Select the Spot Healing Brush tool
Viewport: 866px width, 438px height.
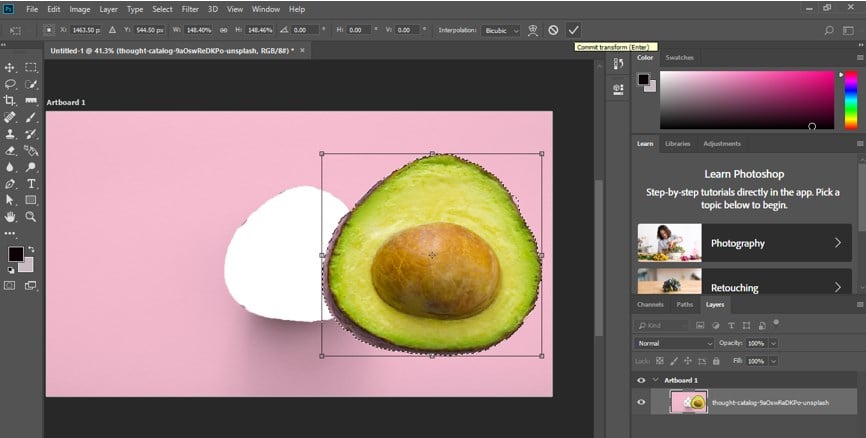(10, 117)
